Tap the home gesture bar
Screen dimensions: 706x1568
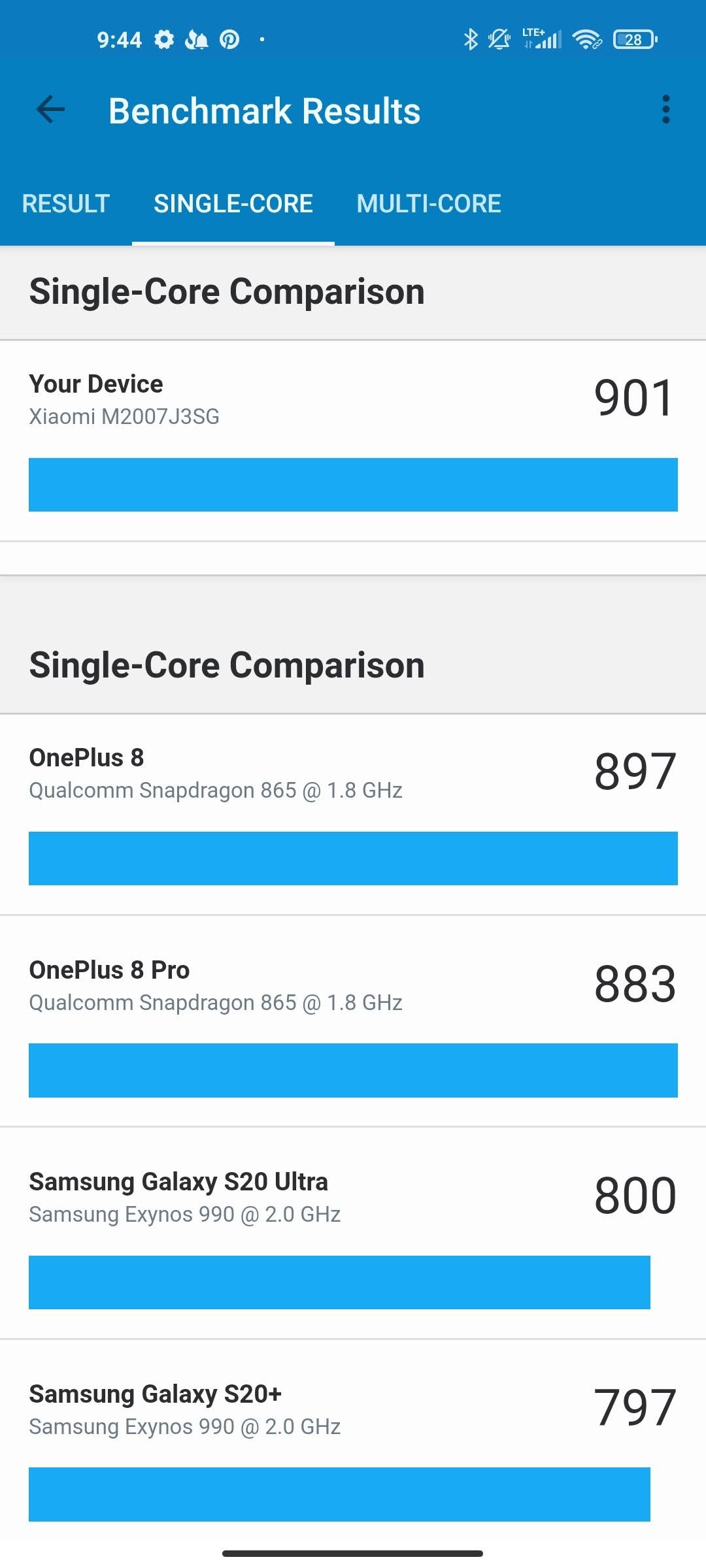tap(352, 1554)
